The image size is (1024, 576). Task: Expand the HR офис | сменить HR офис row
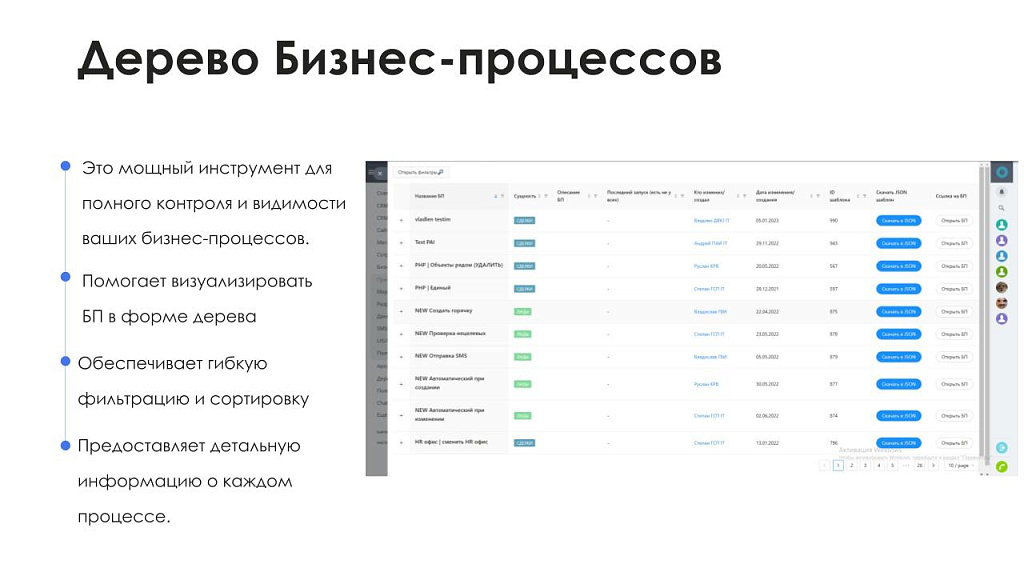tap(401, 441)
